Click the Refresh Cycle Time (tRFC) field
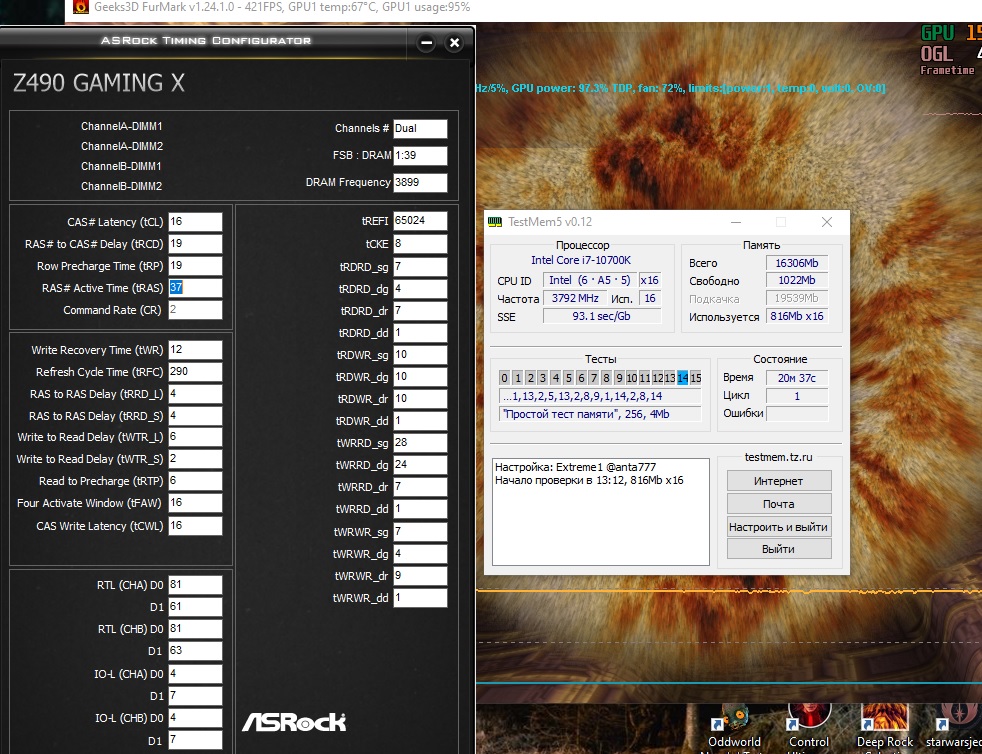This screenshot has width=982, height=754. point(195,371)
